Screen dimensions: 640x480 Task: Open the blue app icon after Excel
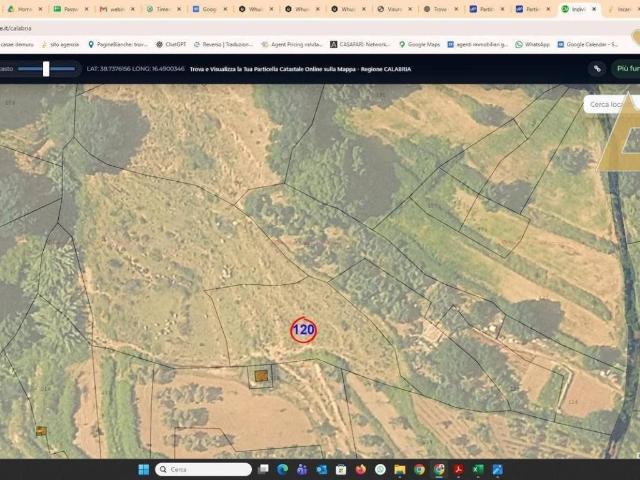498,469
